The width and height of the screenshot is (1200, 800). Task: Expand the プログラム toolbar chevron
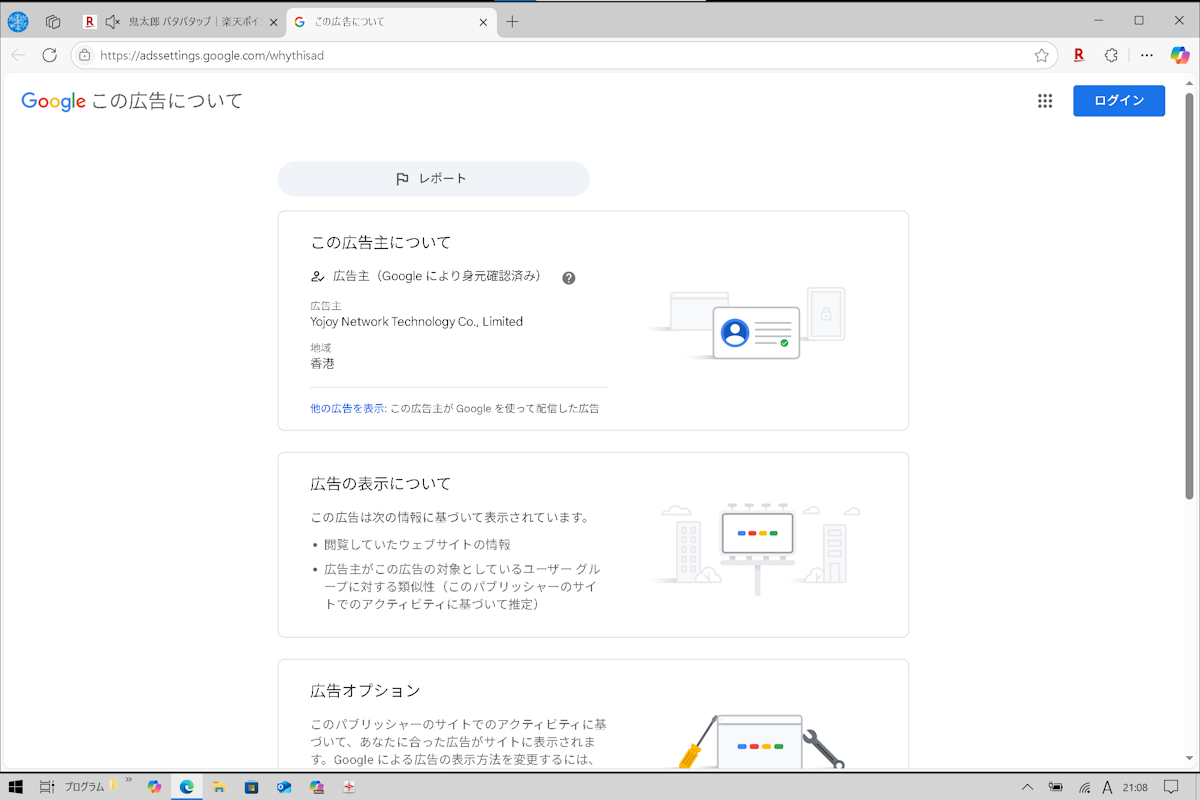(128, 780)
